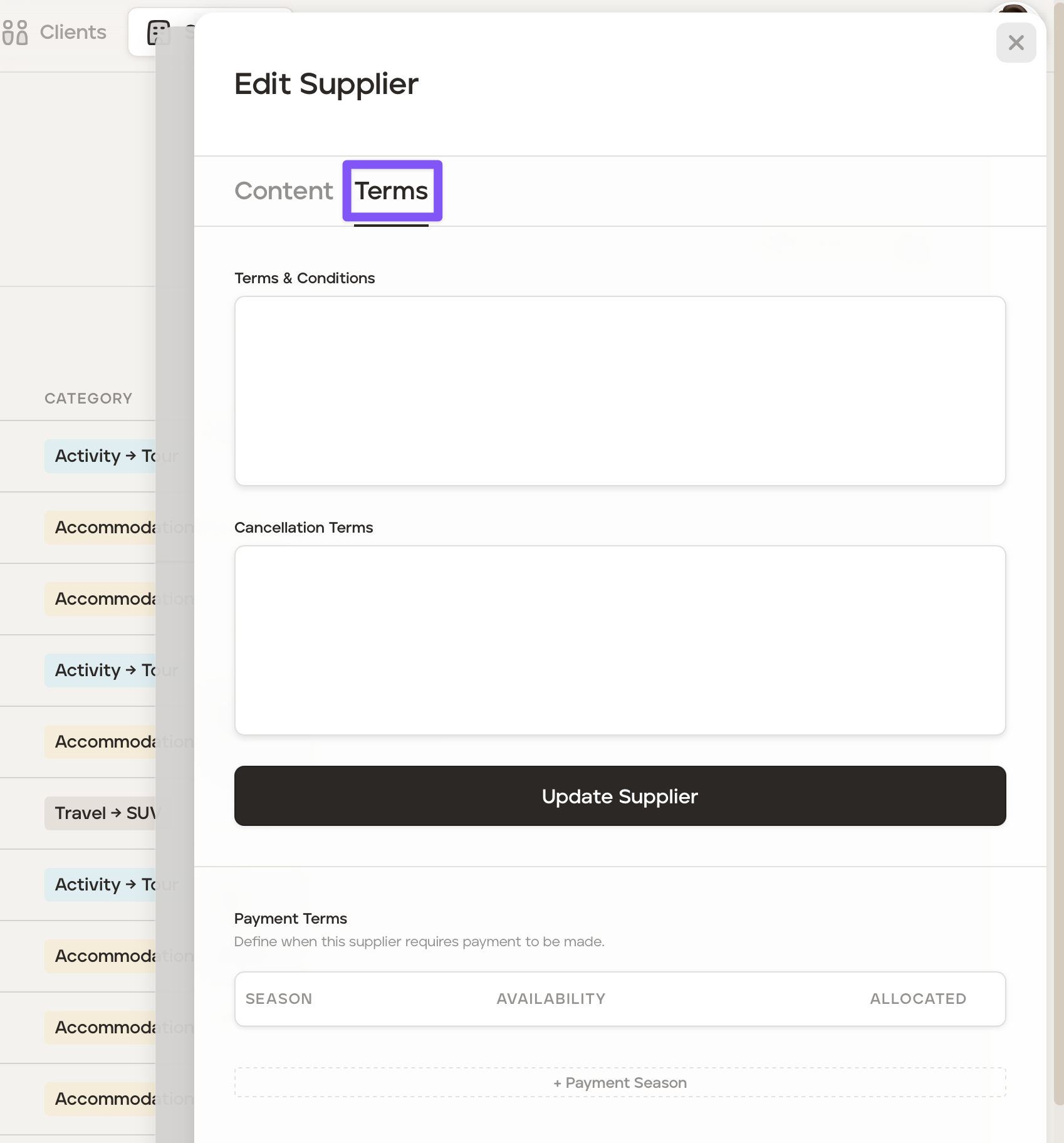Switch to the Content tab

click(x=284, y=191)
